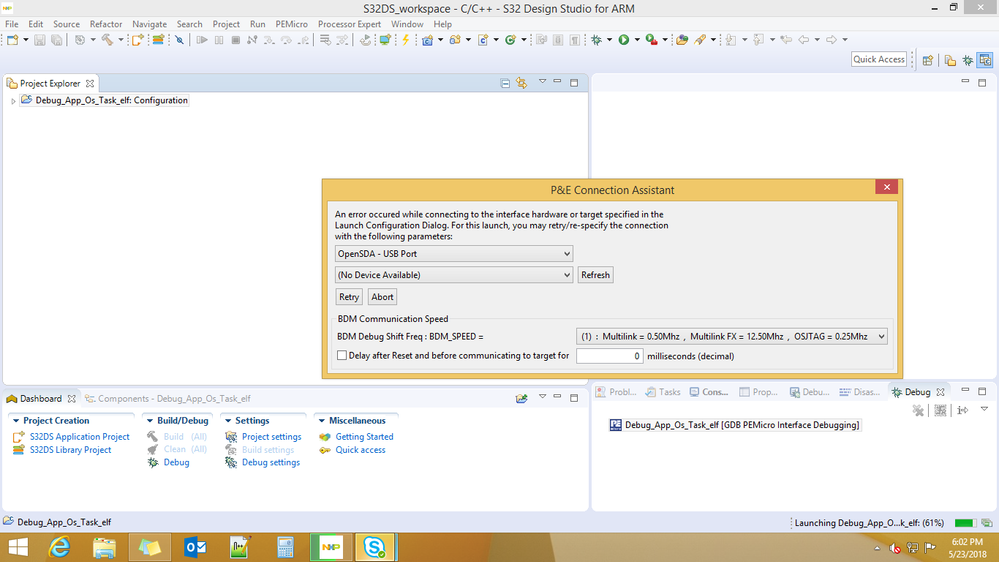Click the Quick Access search field
The width and height of the screenshot is (999, 562).
click(879, 59)
